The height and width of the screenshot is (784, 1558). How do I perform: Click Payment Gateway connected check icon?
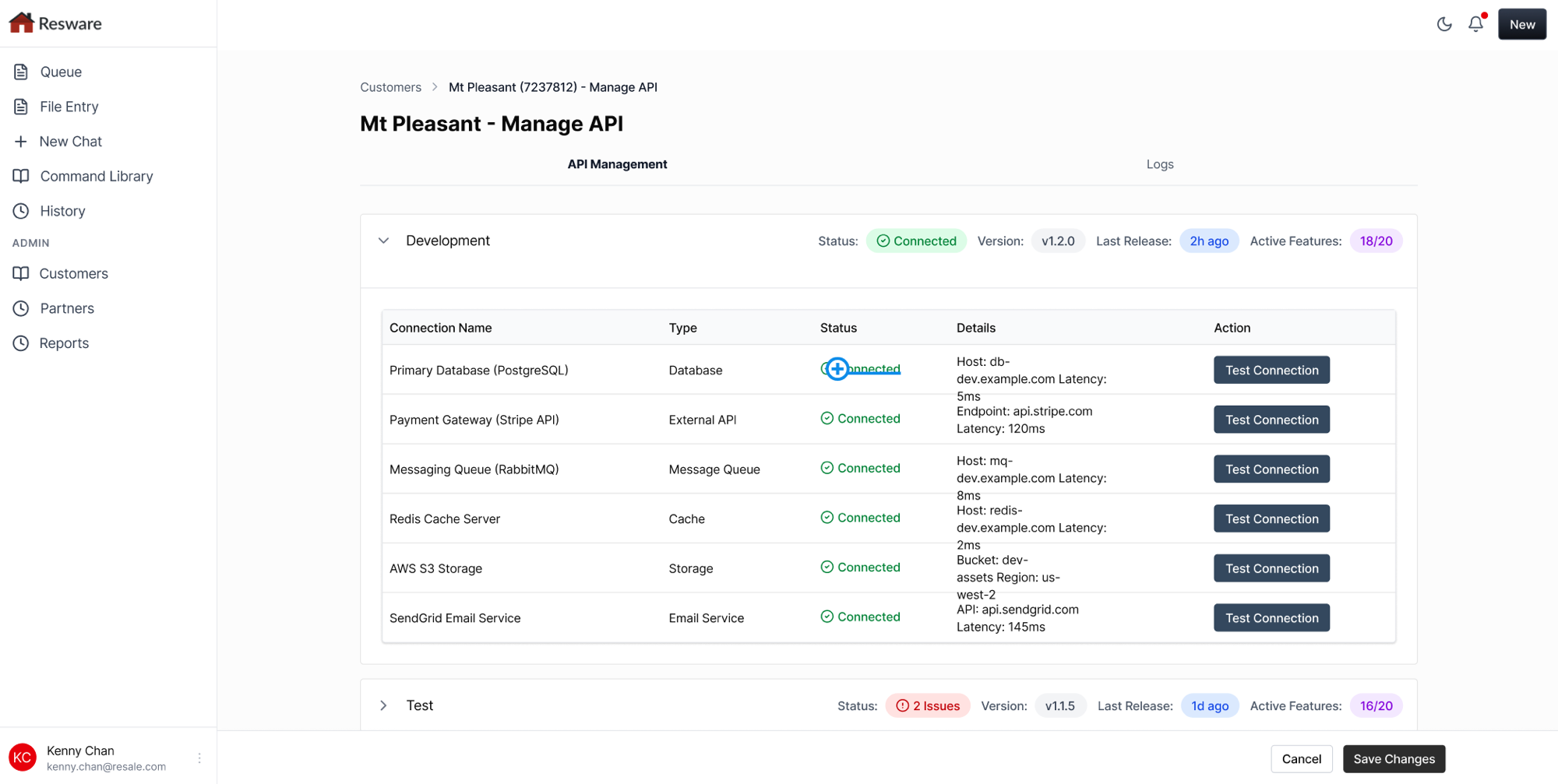coord(827,419)
